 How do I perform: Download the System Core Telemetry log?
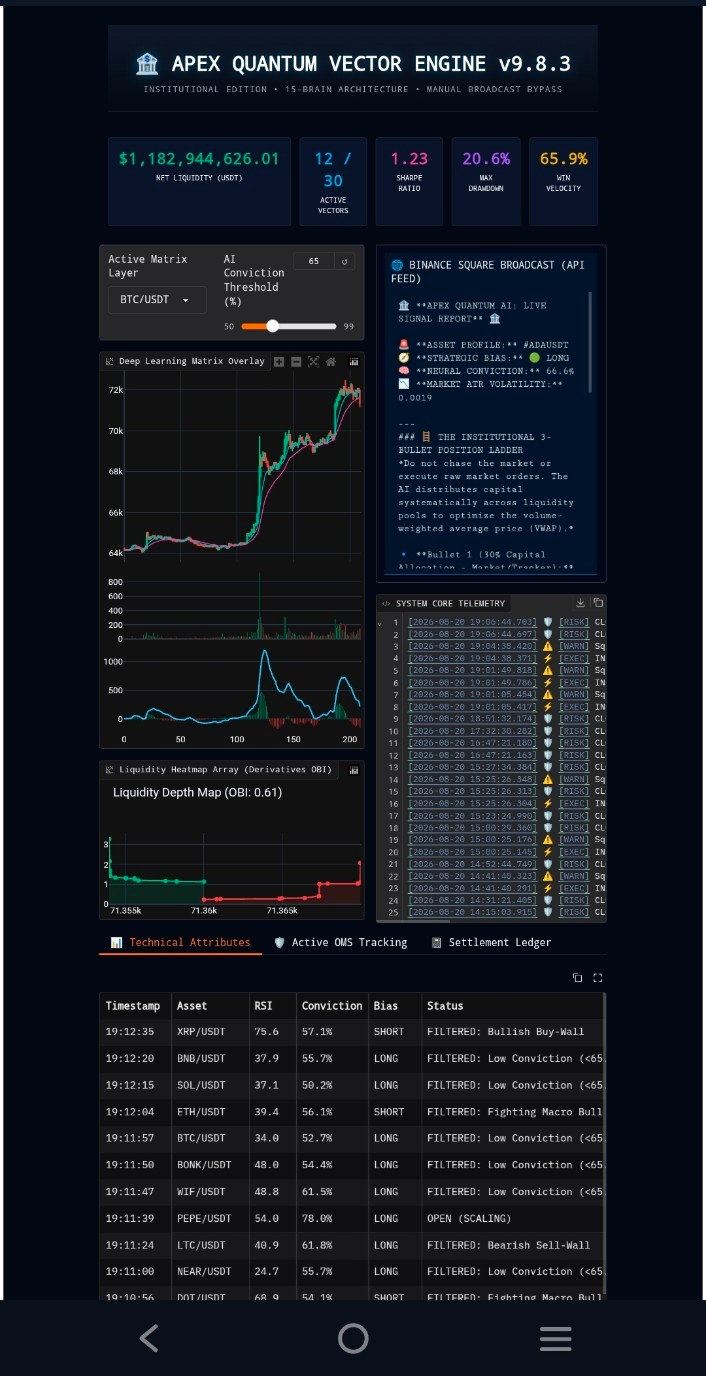click(x=581, y=603)
